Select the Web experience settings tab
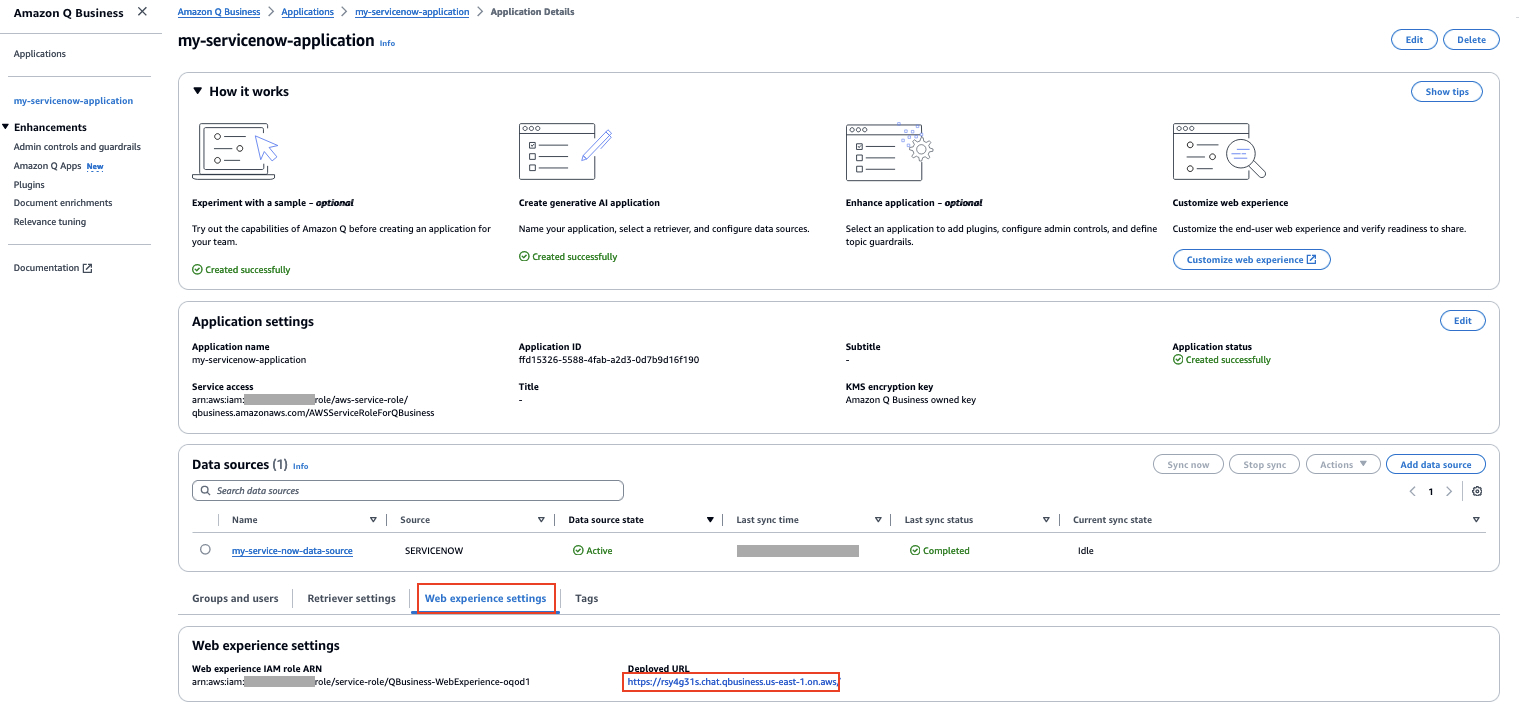This screenshot has height=708, width=1519. pos(485,598)
